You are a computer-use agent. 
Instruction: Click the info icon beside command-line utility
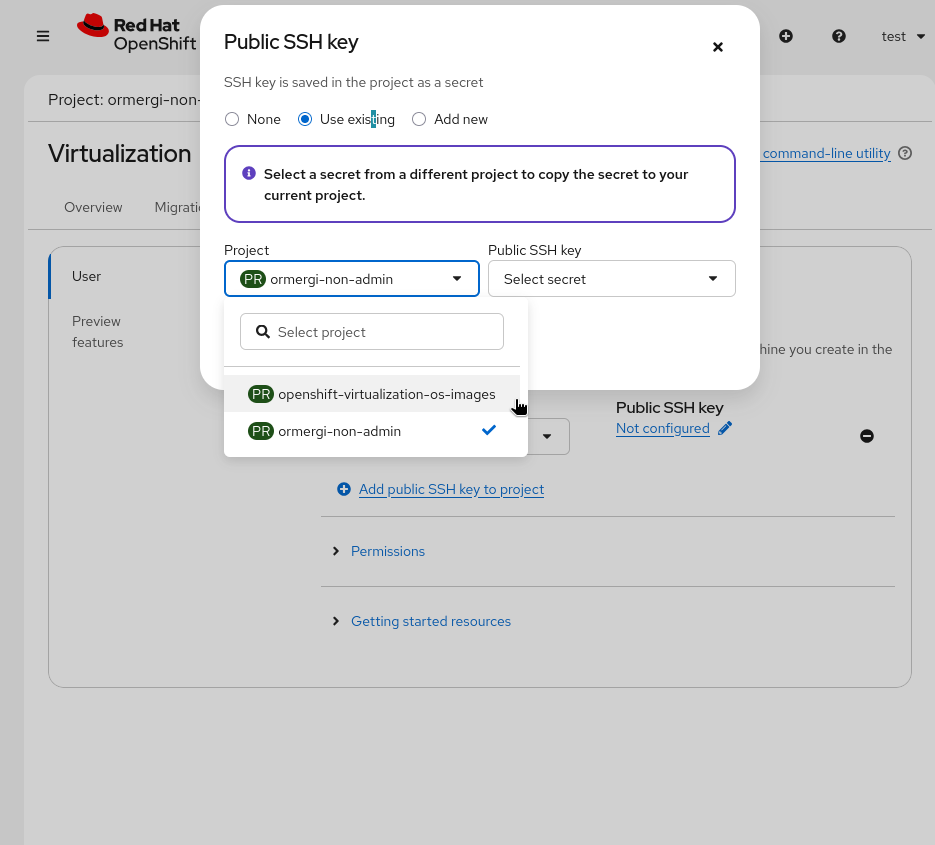click(x=905, y=153)
